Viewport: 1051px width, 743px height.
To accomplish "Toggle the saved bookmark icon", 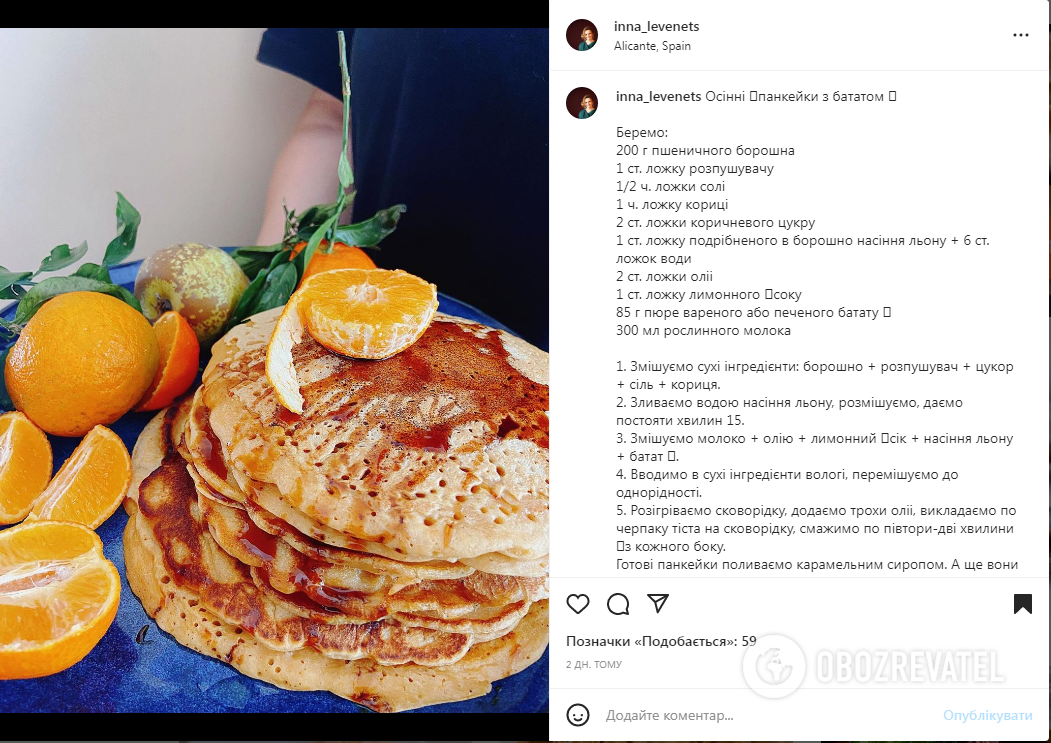I will (1022, 604).
